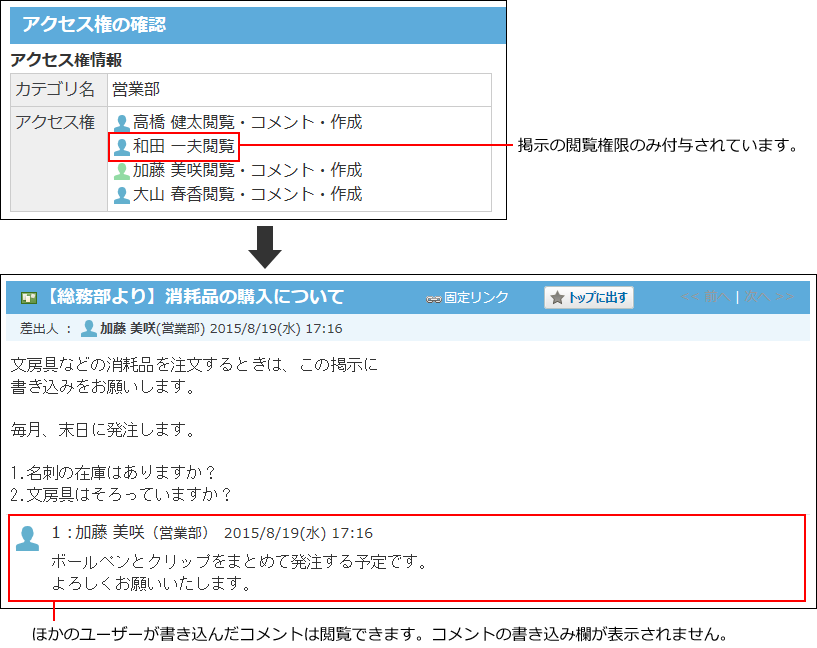This screenshot has width=817, height=648.
Task: Click bulletin icon before 【総務部より】 title
Action: 29,298
